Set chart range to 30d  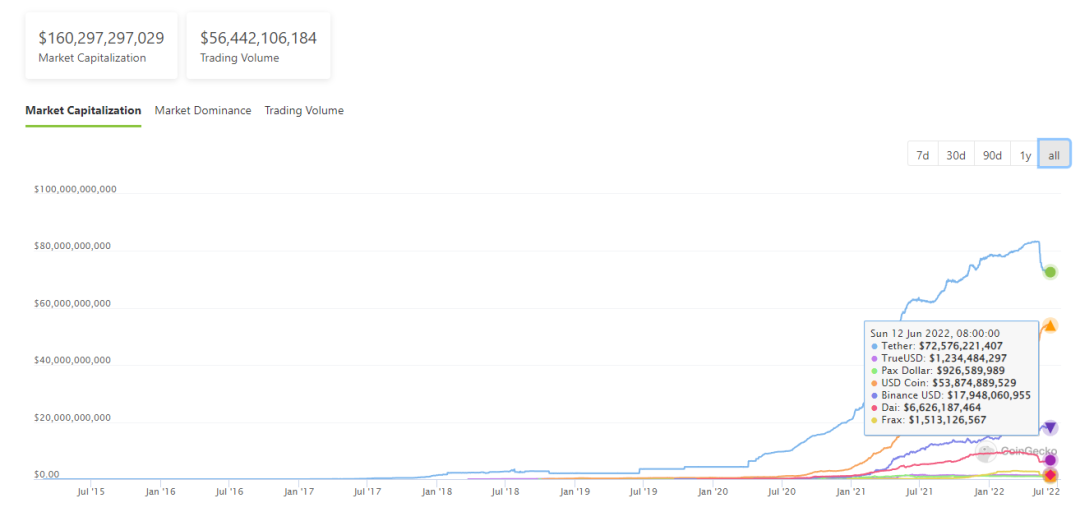pyautogui.click(x=955, y=156)
